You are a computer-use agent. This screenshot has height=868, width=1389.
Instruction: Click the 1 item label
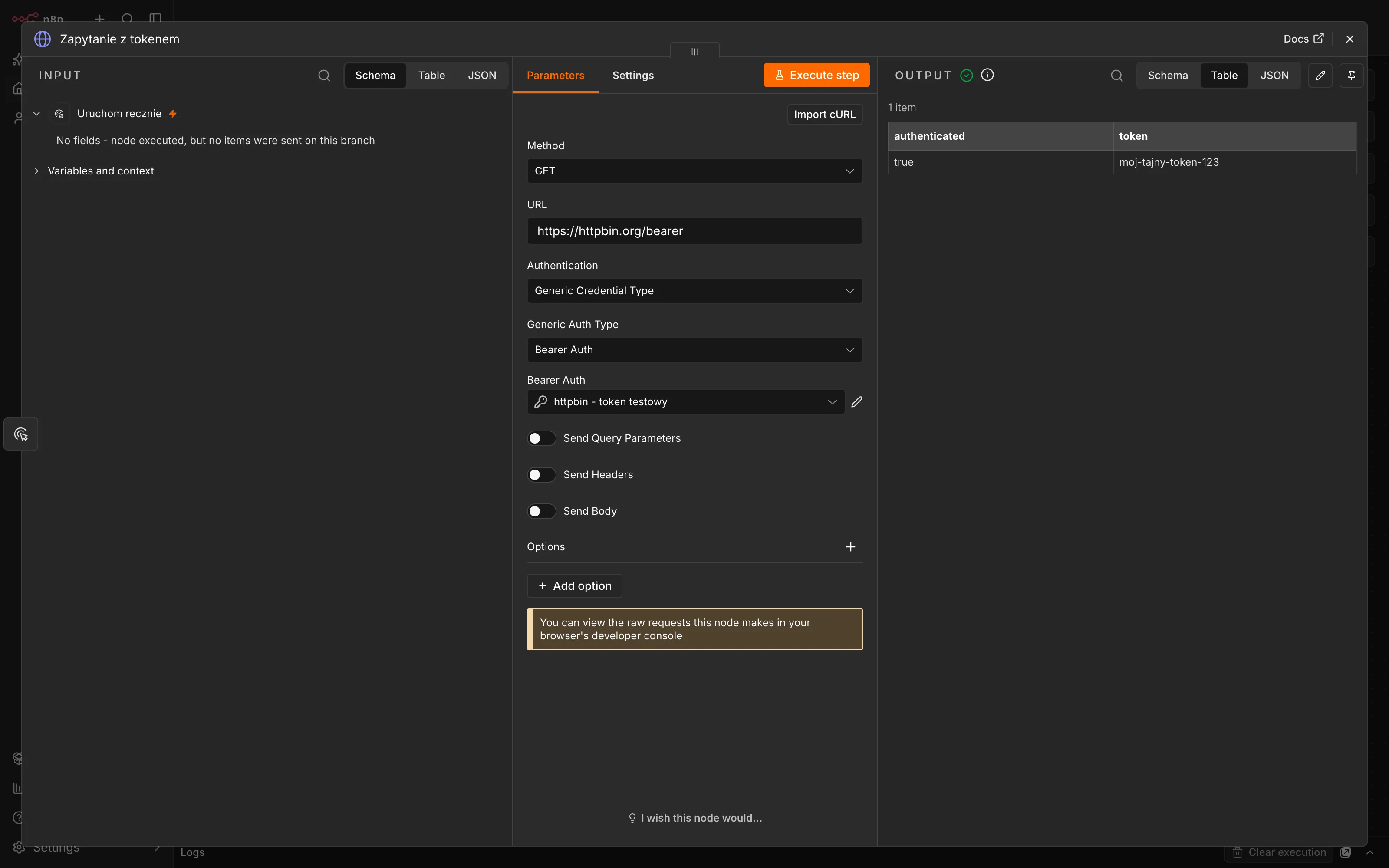tap(902, 107)
